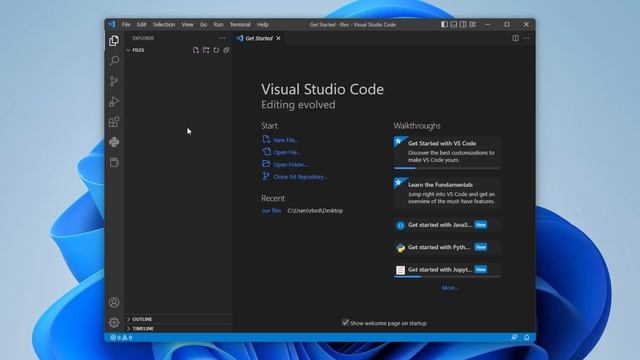Expand the OUTLINE section
Viewport: 640px width, 360px height.
(178, 319)
